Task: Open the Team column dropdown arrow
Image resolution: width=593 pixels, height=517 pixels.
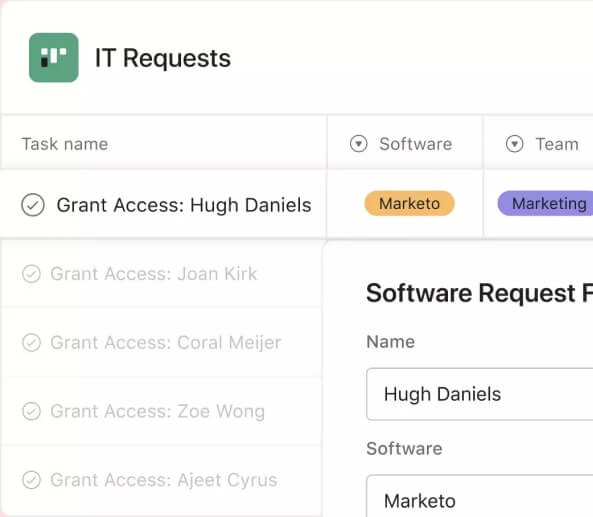Action: pos(514,144)
